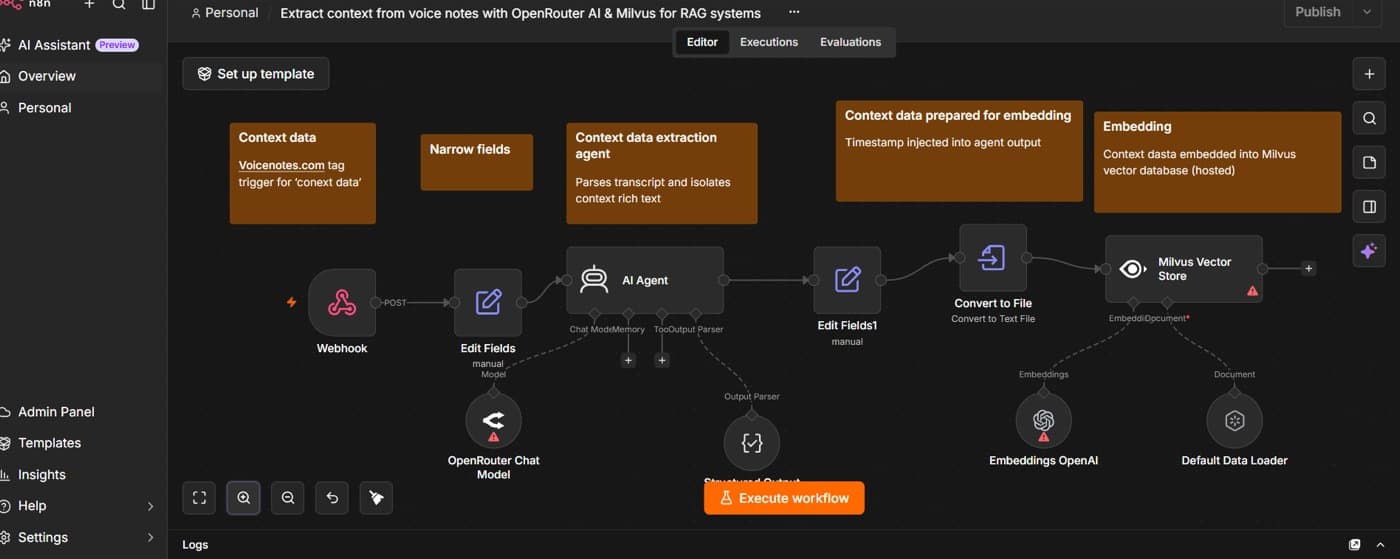Add a Tool sub-node with plus
The width and height of the screenshot is (1400, 559).
pyautogui.click(x=661, y=360)
